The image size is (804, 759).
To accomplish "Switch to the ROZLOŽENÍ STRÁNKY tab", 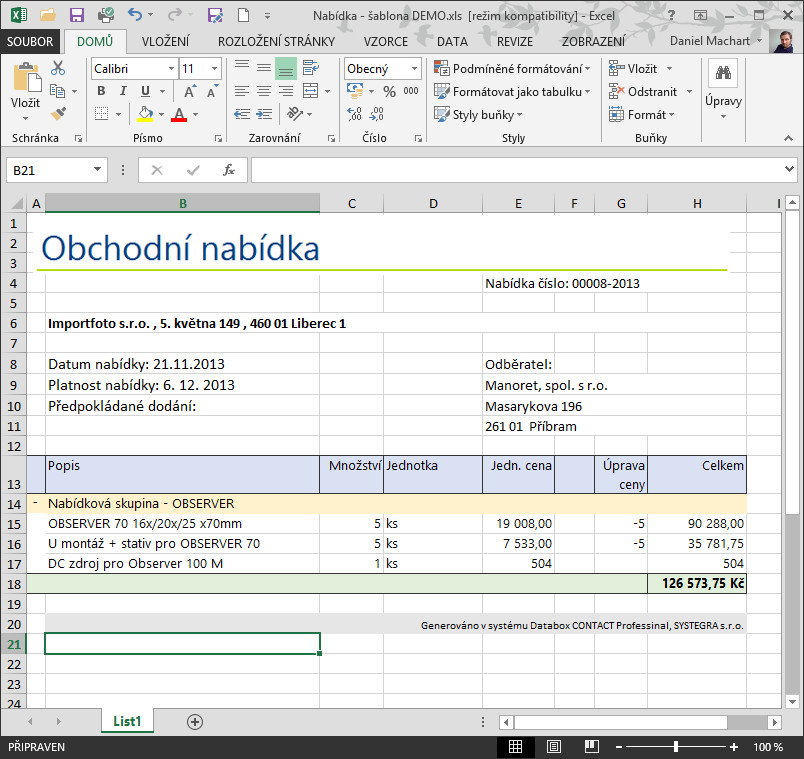I will pos(276,42).
